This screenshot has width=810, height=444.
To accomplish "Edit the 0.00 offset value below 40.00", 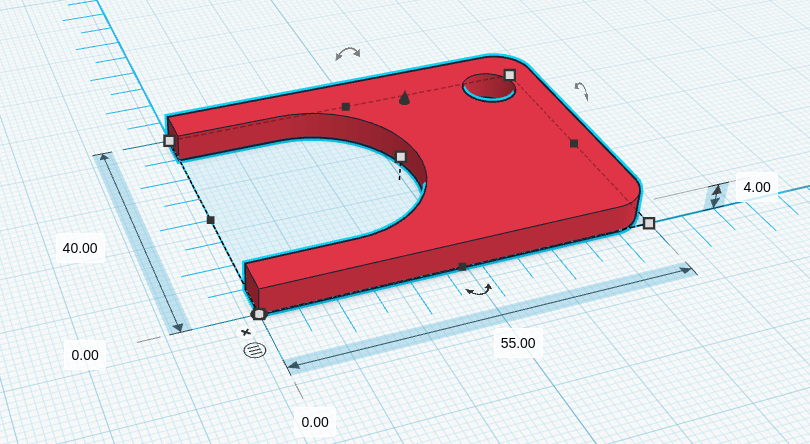I will [x=85, y=355].
